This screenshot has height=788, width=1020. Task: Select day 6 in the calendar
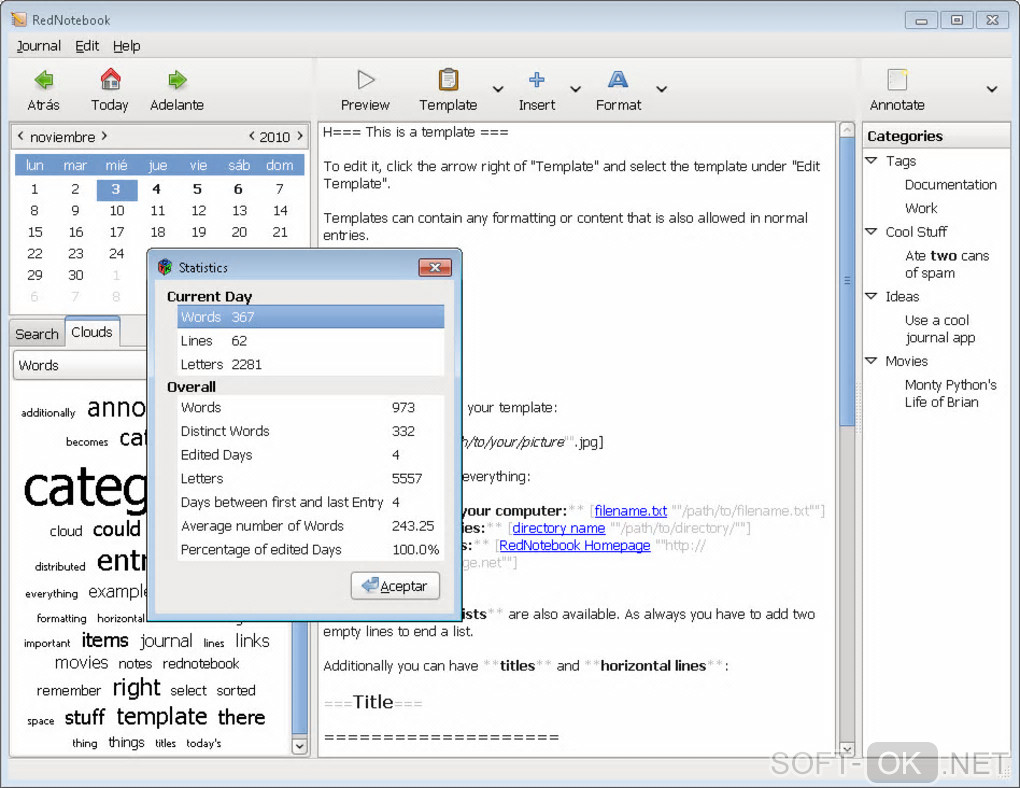(238, 189)
